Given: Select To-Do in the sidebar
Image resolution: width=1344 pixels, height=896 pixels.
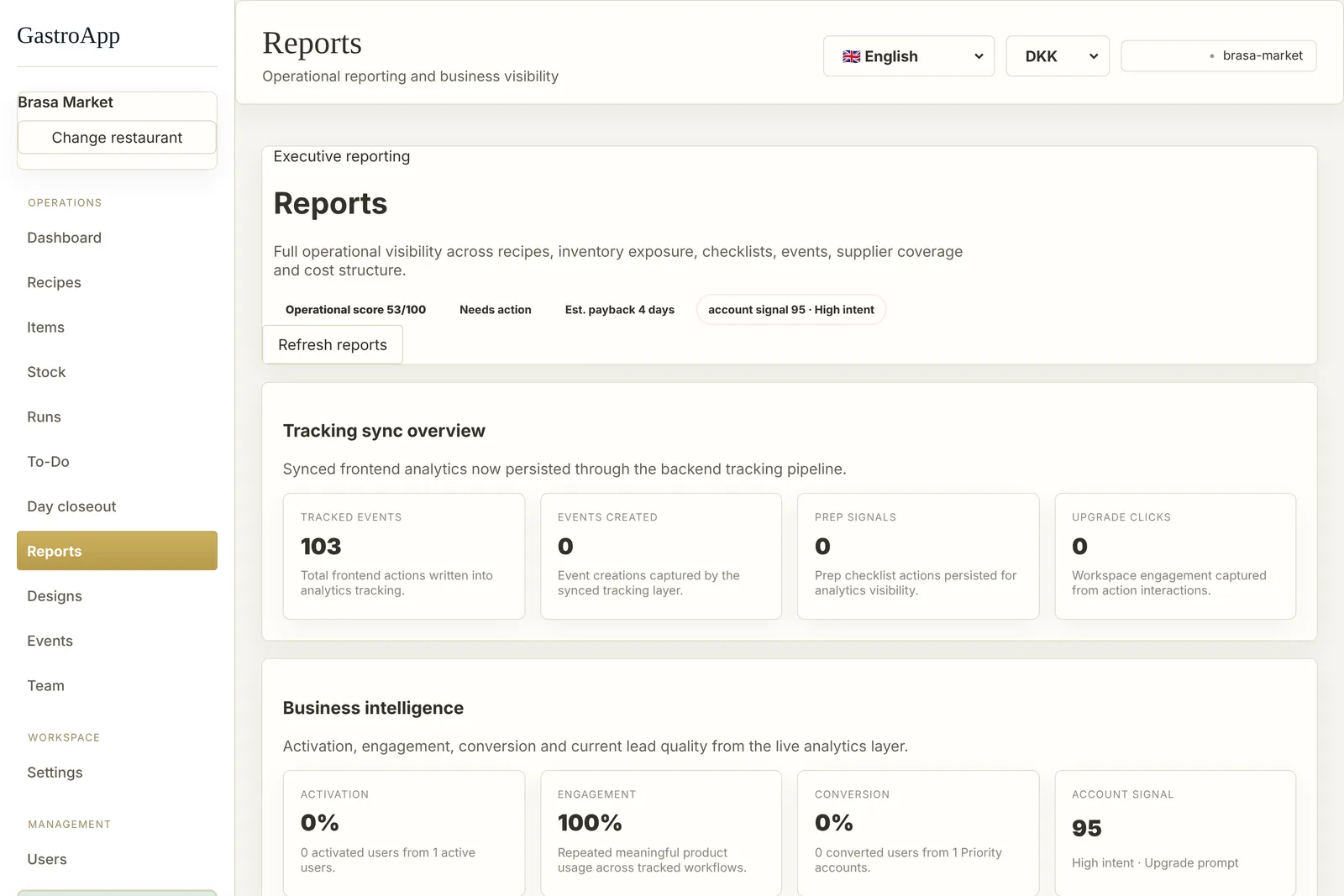Looking at the screenshot, I should 117,462.
